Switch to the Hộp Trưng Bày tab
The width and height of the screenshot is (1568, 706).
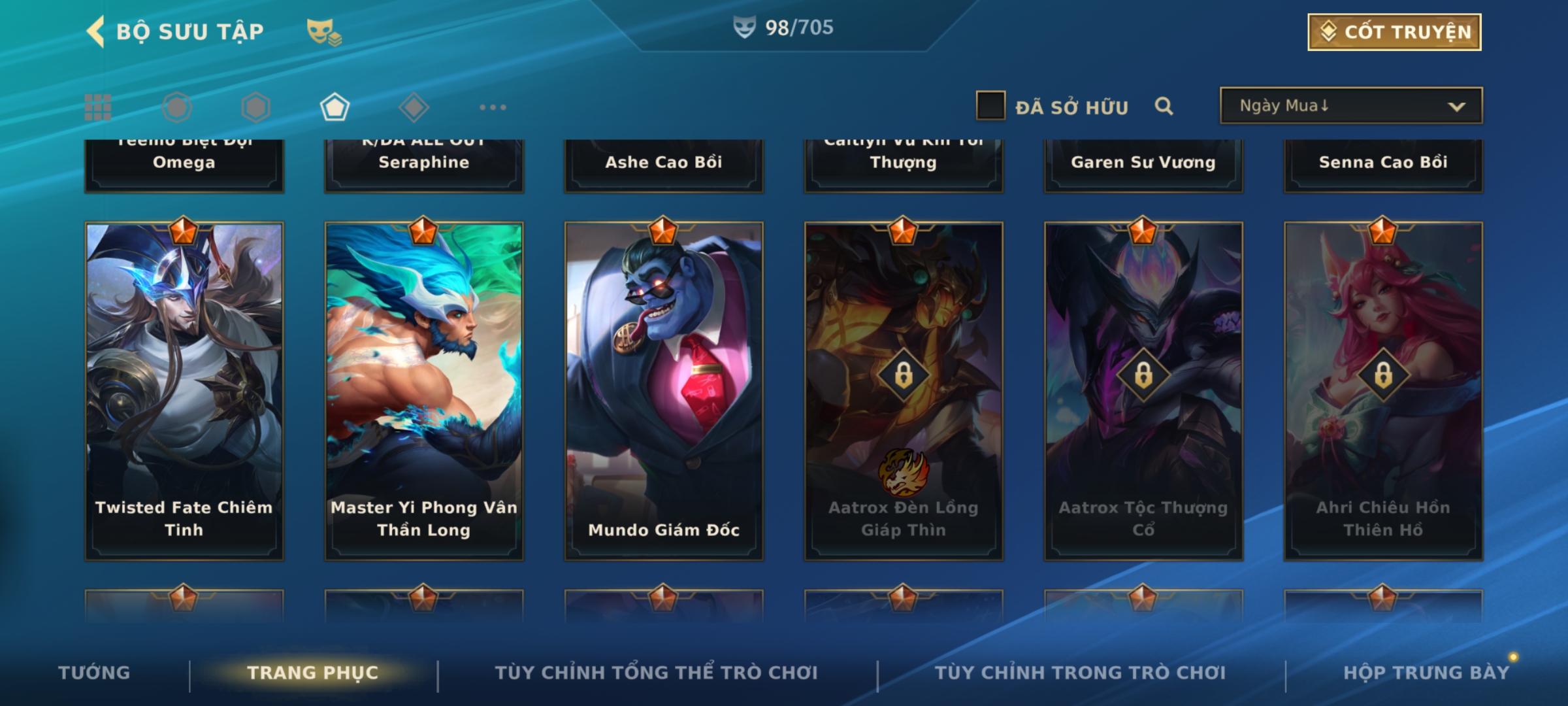coord(1426,673)
